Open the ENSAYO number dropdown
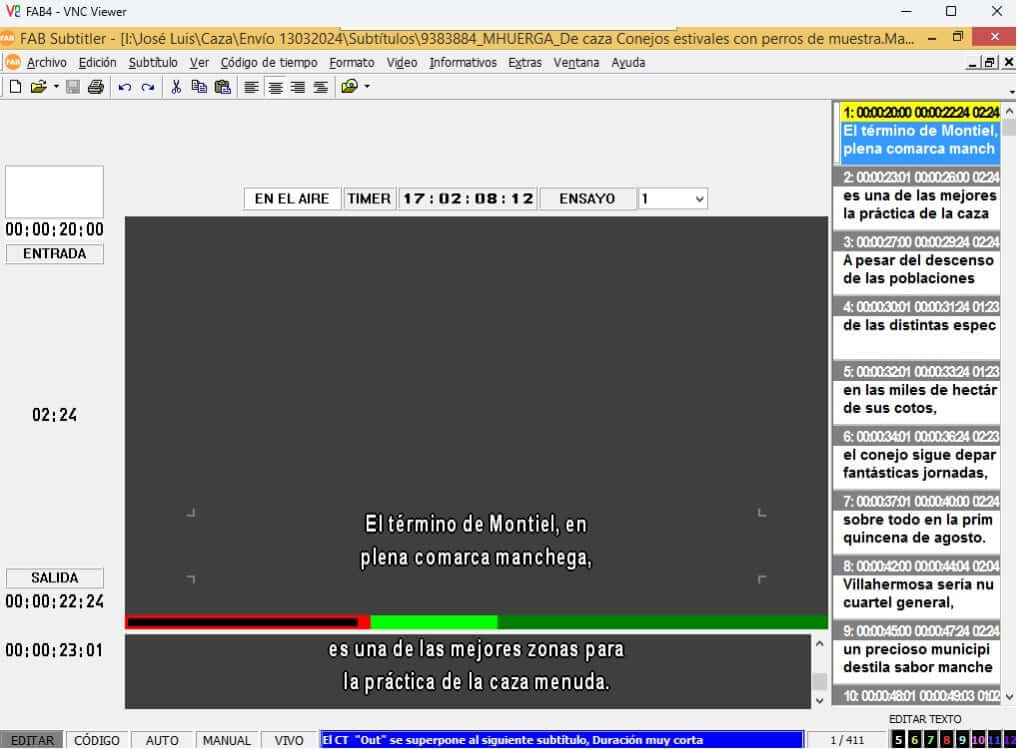 tap(698, 199)
